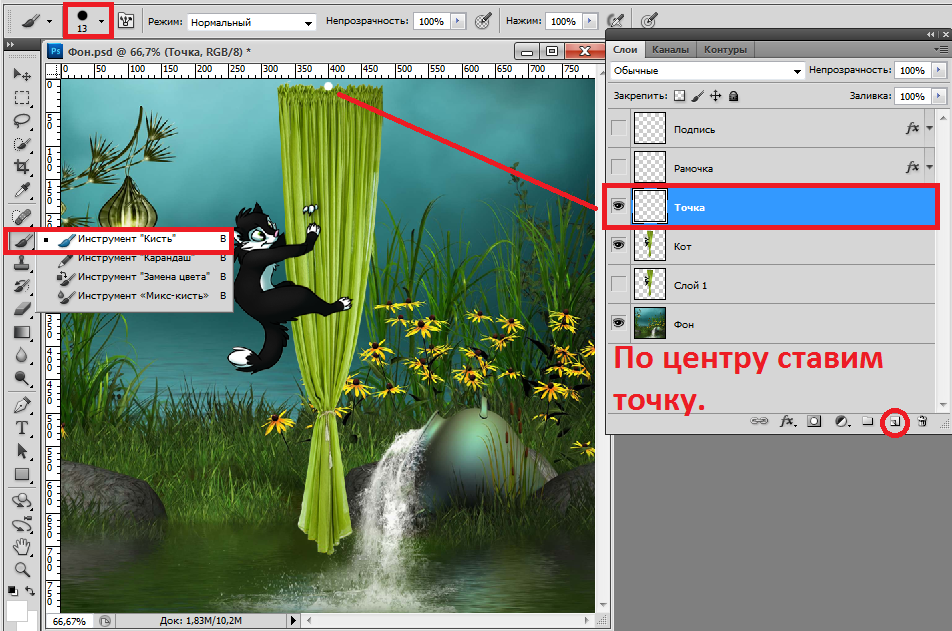
Task: Switch to the Слои tab
Action: (625, 50)
